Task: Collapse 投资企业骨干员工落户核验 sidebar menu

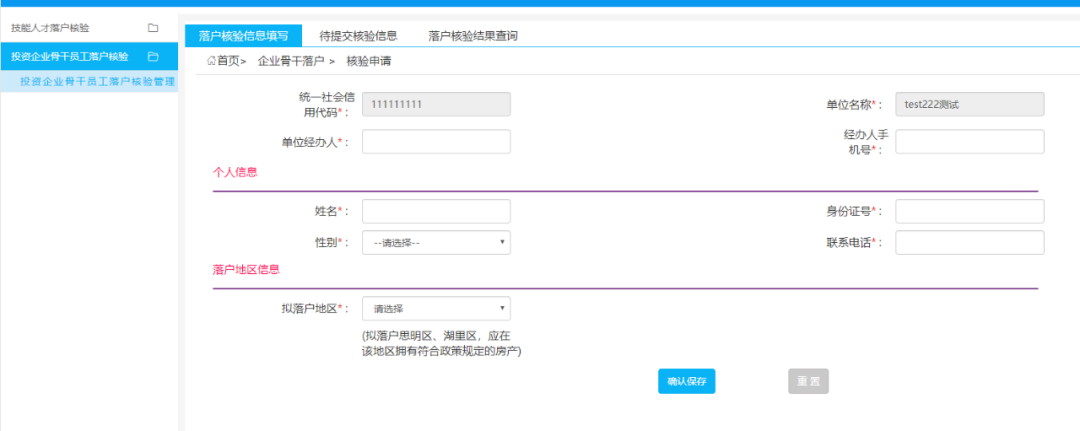Action: coord(89,56)
